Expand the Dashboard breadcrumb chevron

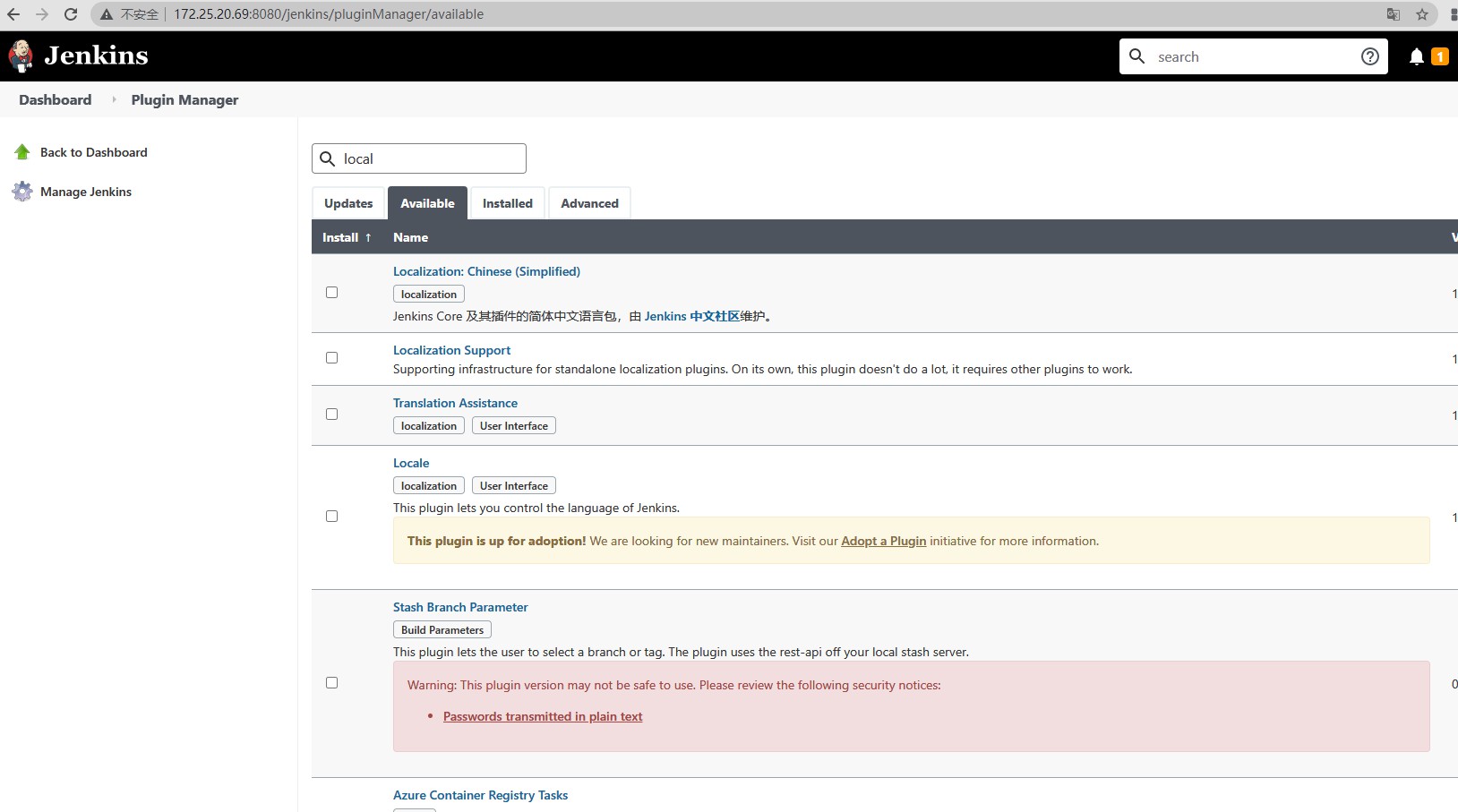point(114,100)
